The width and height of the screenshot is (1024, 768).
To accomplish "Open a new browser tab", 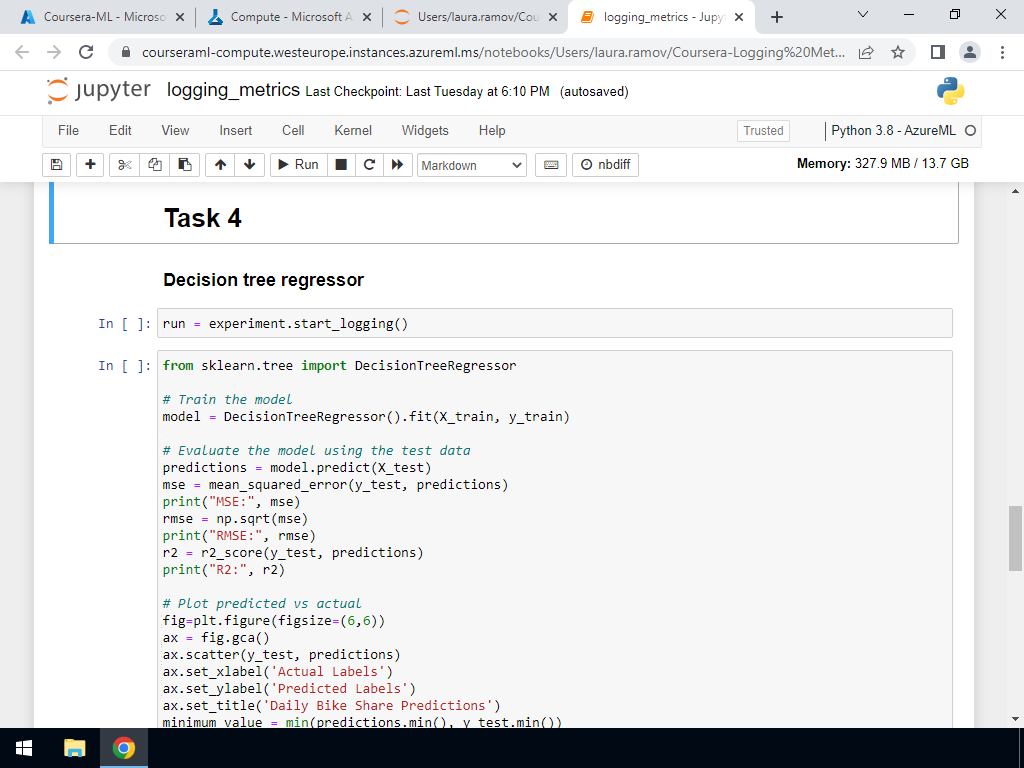I will [776, 17].
